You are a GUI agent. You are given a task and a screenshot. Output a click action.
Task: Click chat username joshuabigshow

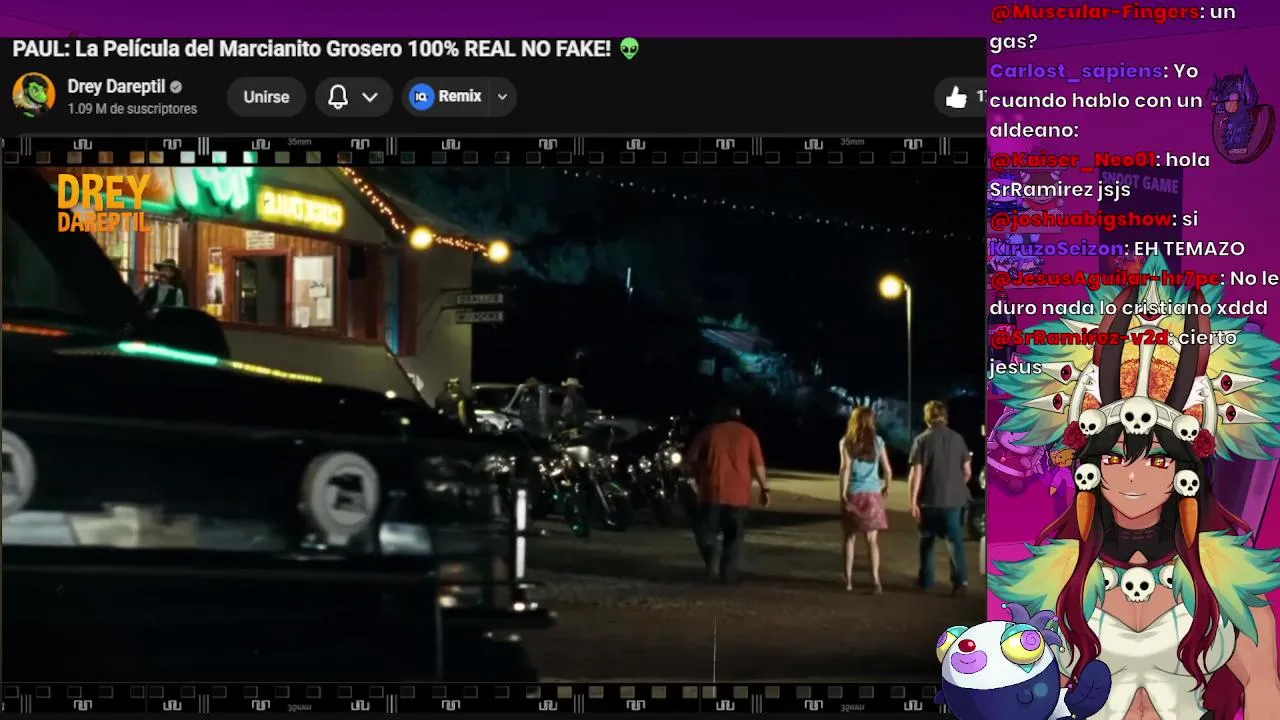1080,219
